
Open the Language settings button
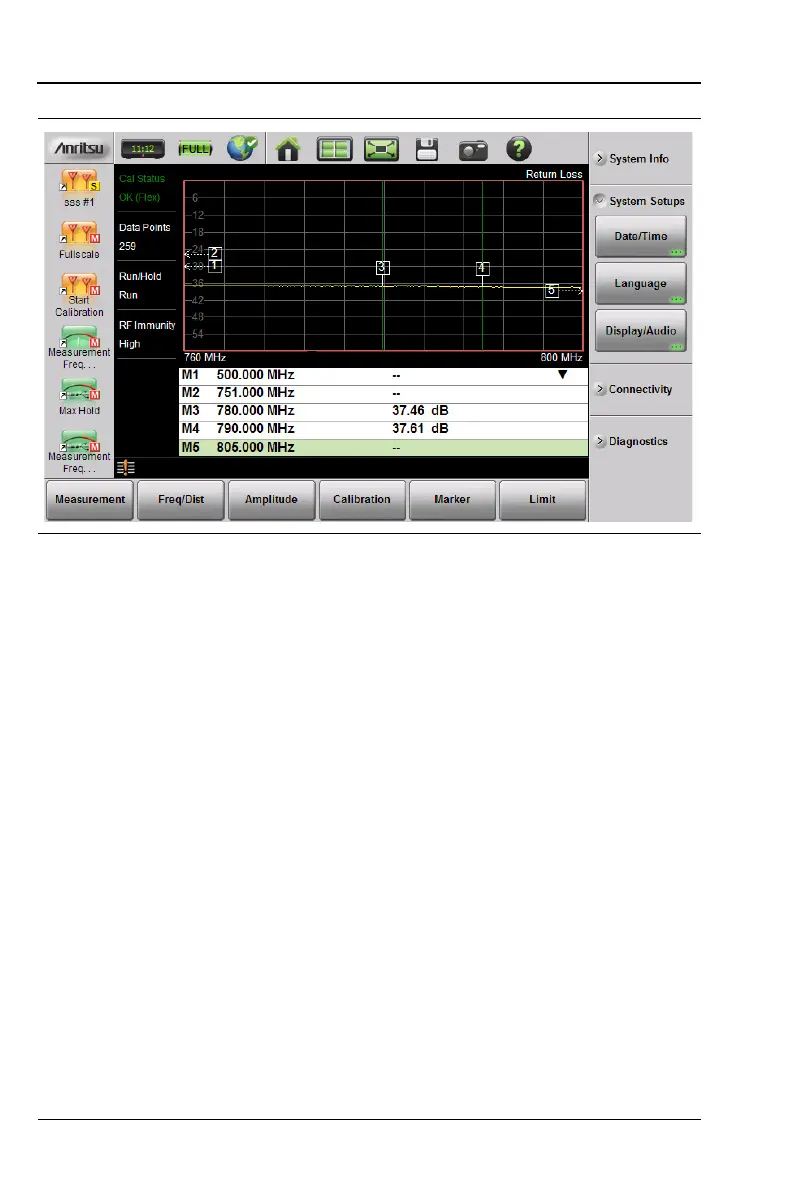tap(641, 284)
